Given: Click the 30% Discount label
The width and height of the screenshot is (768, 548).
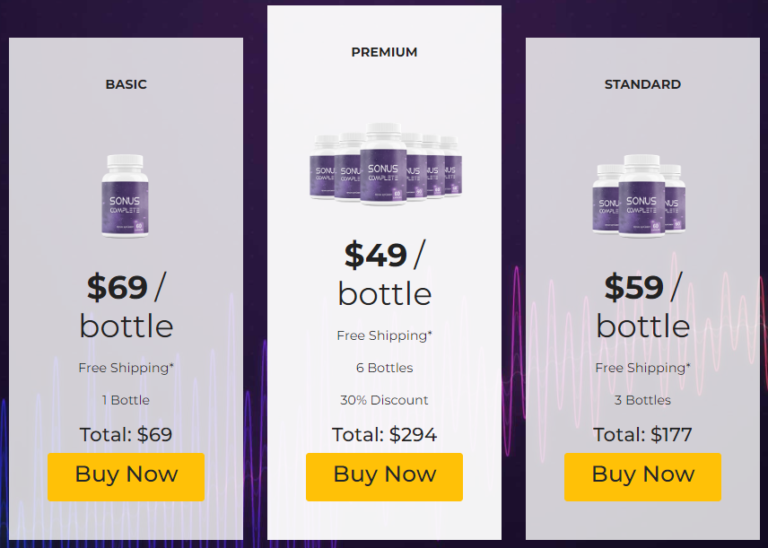Looking at the screenshot, I should (x=384, y=400).
